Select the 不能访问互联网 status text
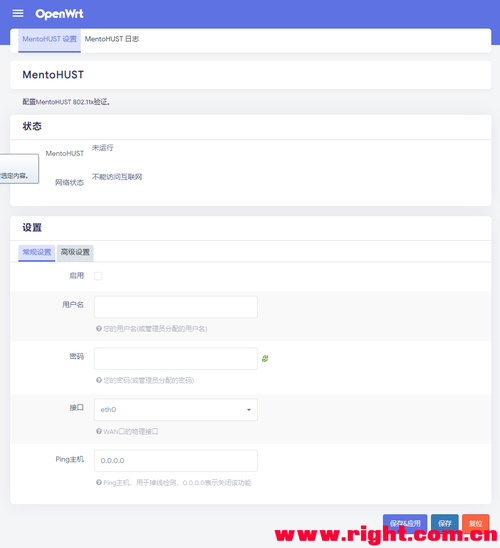The width and height of the screenshot is (500, 548). pyautogui.click(x=117, y=177)
